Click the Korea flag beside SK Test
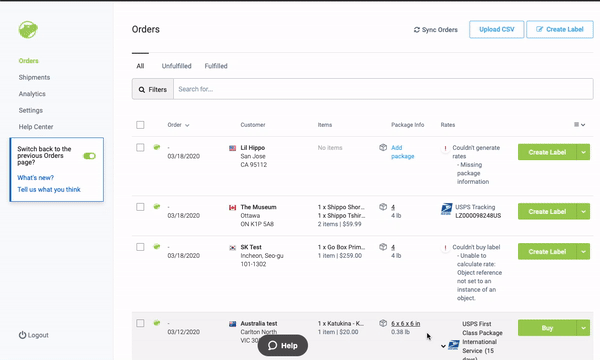 [232, 248]
